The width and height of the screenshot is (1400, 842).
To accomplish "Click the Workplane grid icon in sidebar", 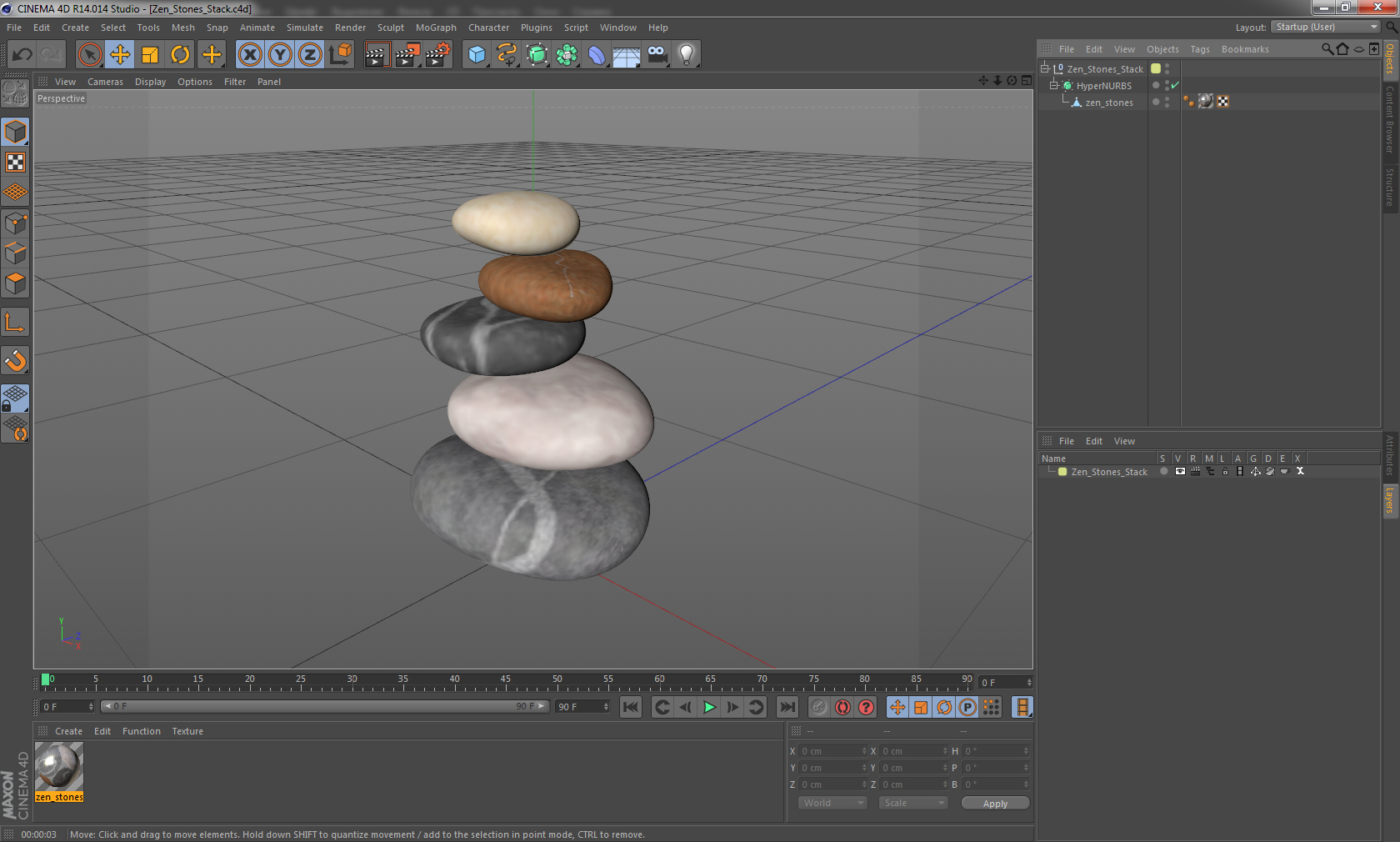I will coord(16,193).
